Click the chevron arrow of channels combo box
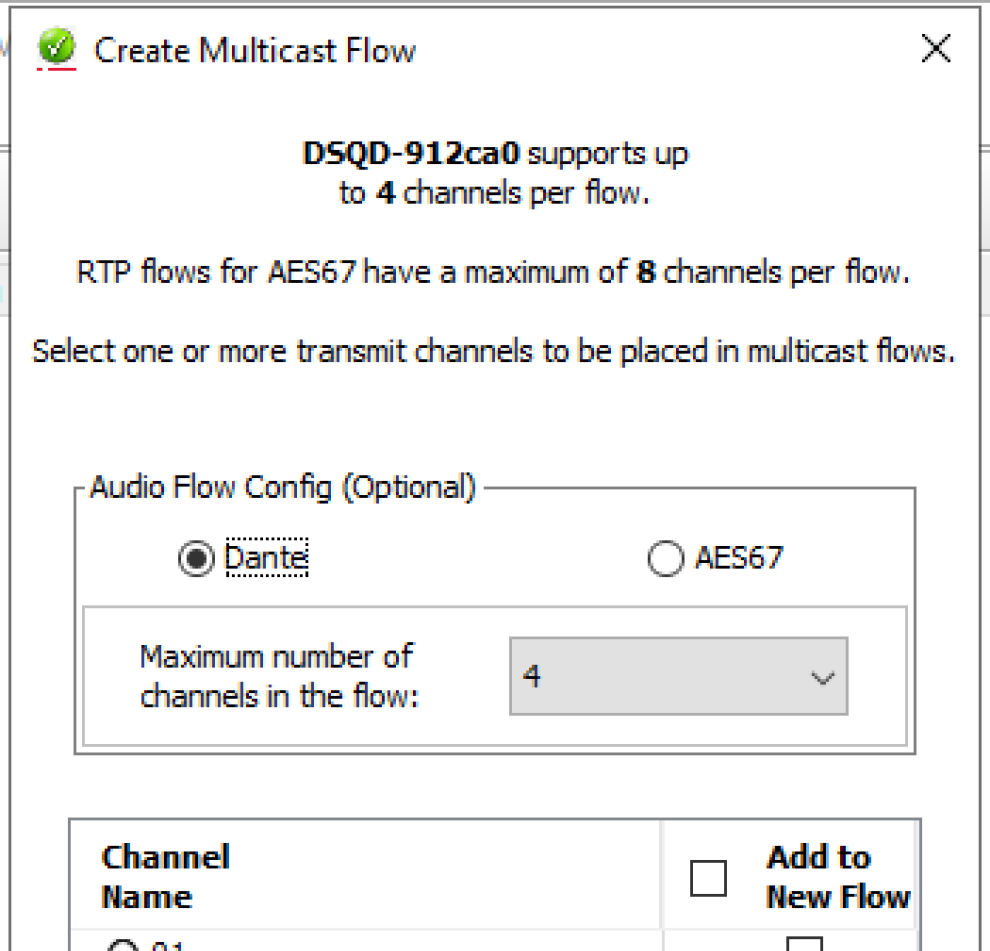990x951 pixels. click(x=822, y=678)
